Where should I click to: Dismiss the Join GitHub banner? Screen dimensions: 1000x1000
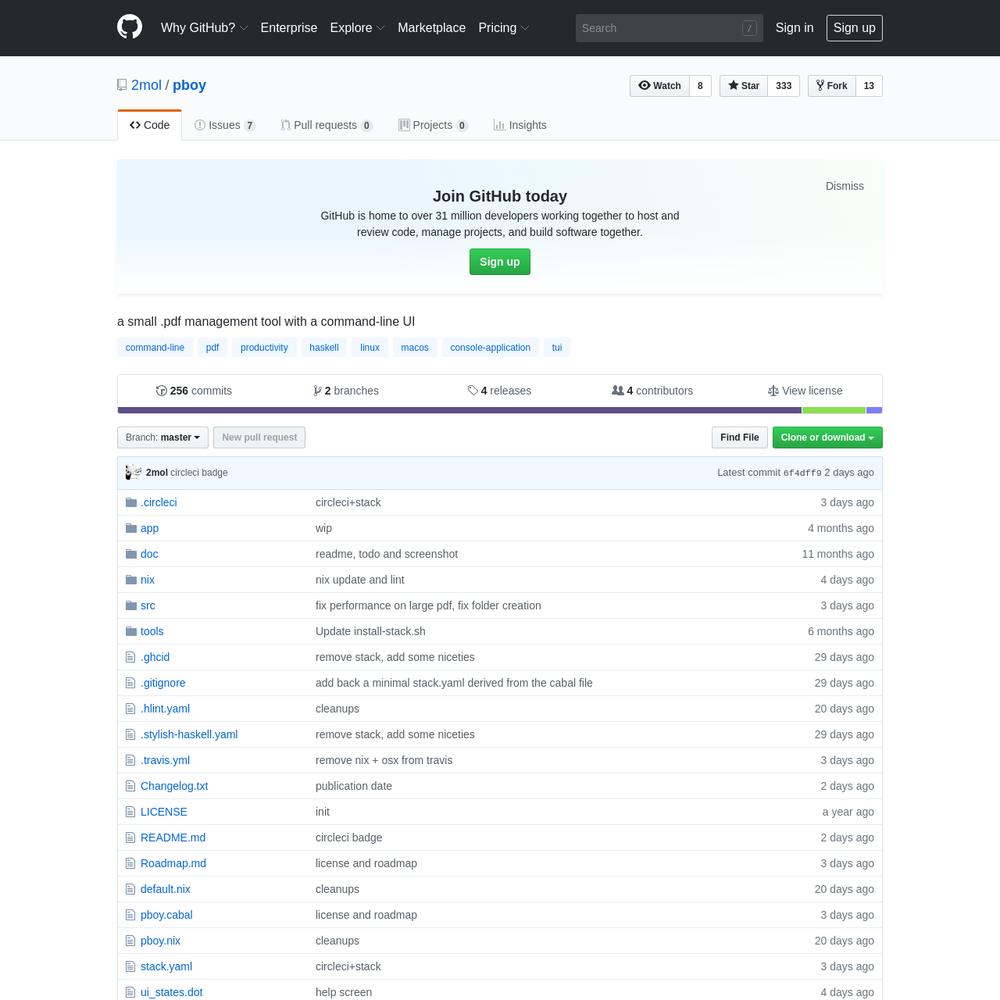click(x=844, y=186)
